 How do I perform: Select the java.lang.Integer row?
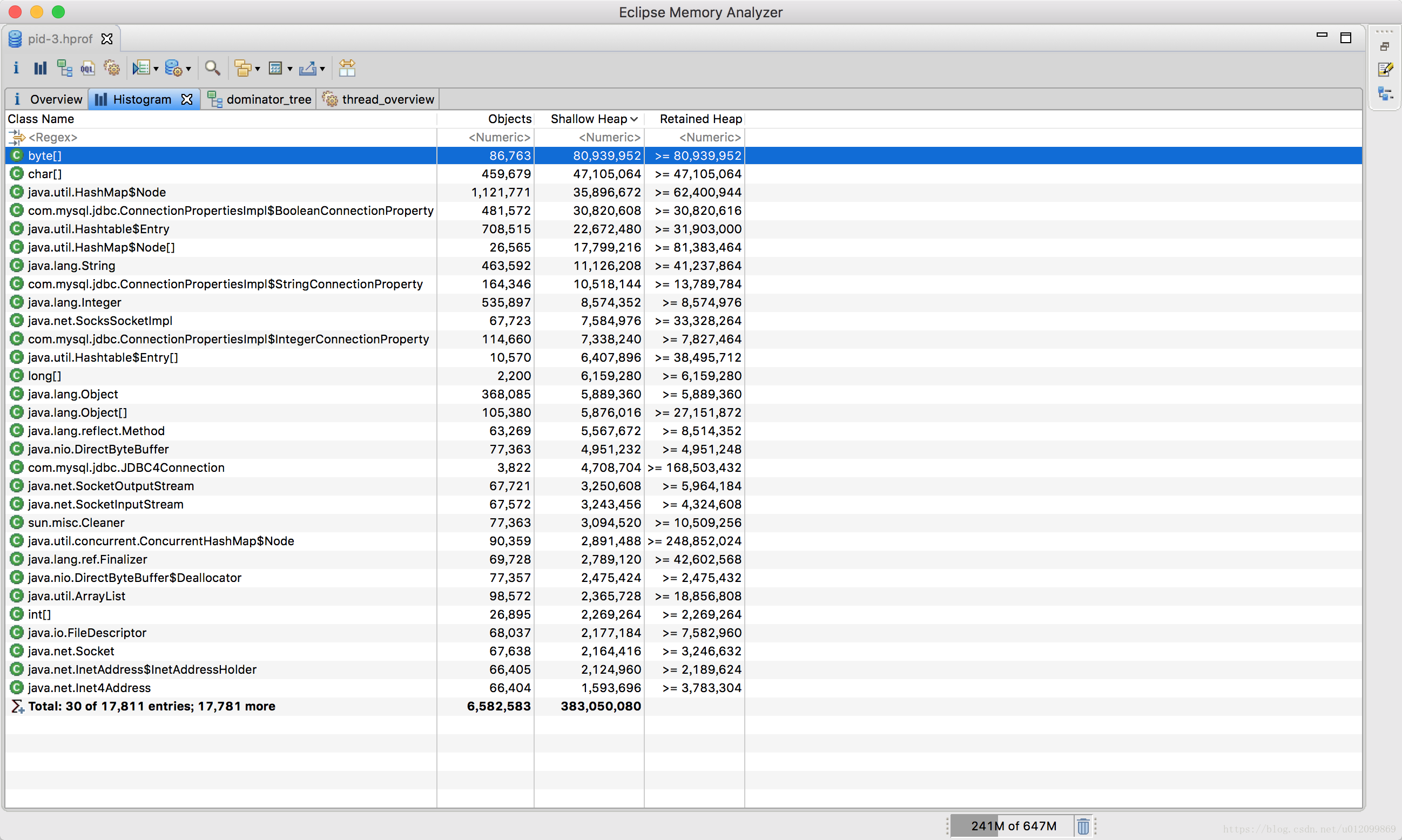pyautogui.click(x=683, y=302)
